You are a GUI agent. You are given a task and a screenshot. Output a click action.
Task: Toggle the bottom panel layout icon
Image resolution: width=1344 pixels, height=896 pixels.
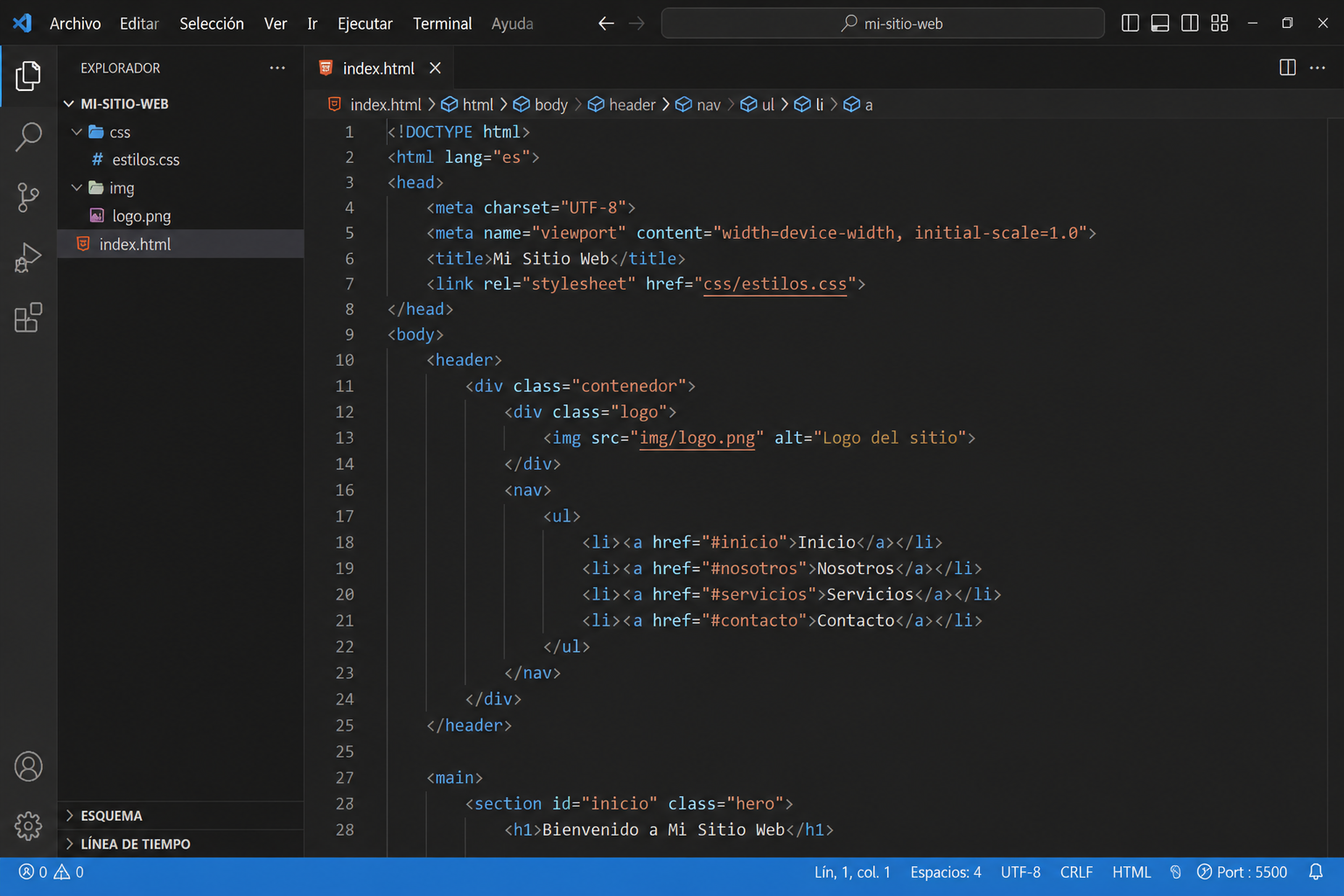pyautogui.click(x=1160, y=24)
